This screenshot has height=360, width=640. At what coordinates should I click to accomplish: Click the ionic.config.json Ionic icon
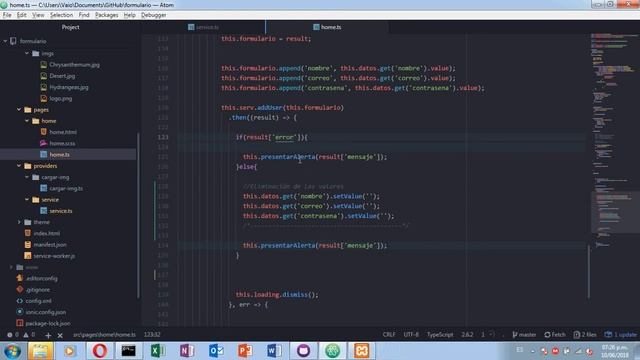[20, 312]
